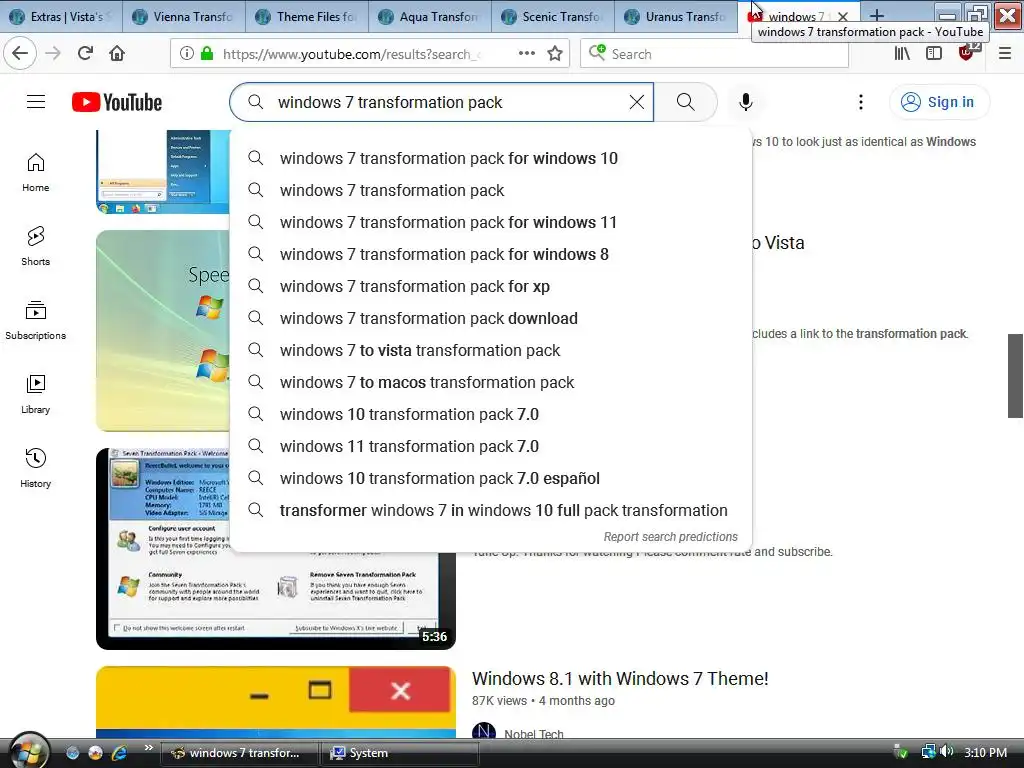Open YouTube settings three-dot menu

(x=861, y=102)
